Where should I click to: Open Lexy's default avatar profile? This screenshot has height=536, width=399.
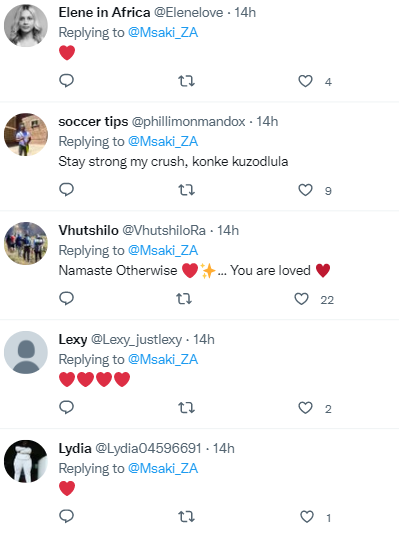click(x=26, y=352)
